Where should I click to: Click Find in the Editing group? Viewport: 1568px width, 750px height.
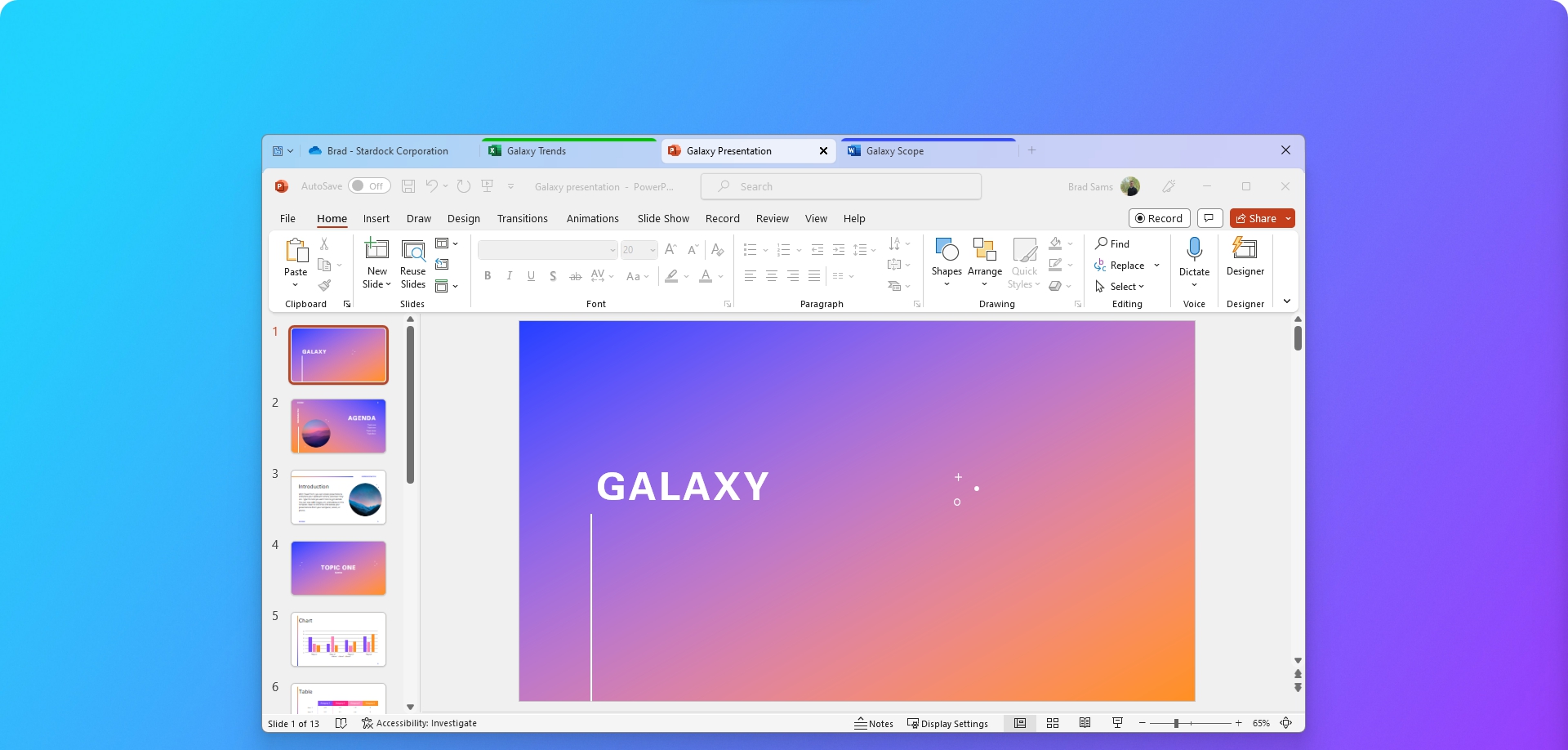coord(1112,243)
